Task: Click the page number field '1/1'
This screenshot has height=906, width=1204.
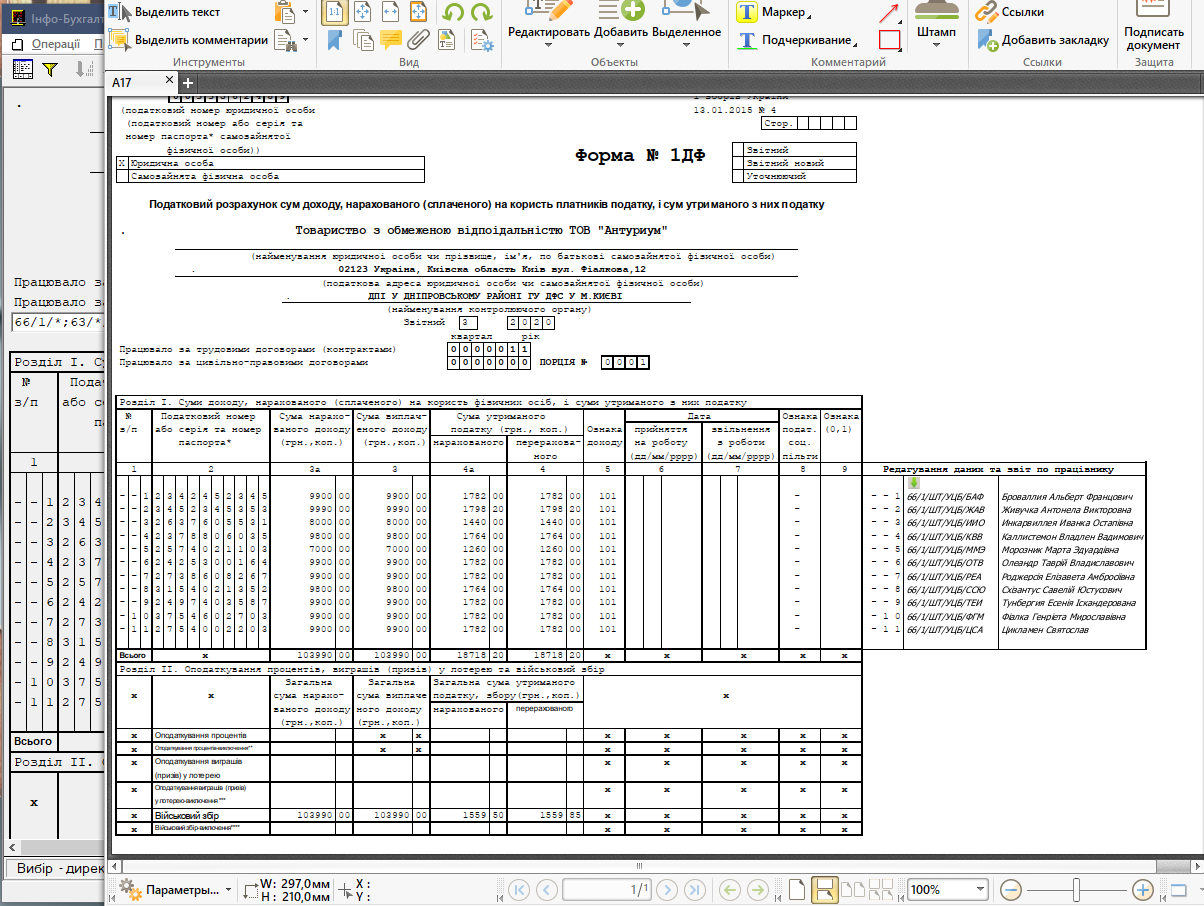Action: pos(607,889)
